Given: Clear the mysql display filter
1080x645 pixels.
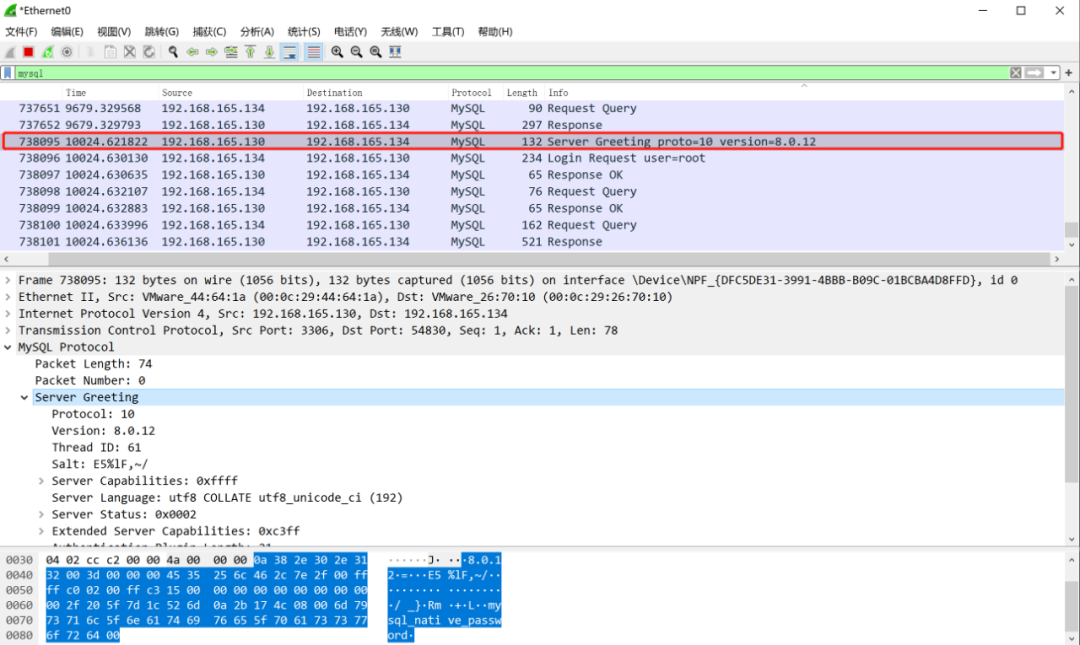Looking at the screenshot, I should [x=1016, y=73].
